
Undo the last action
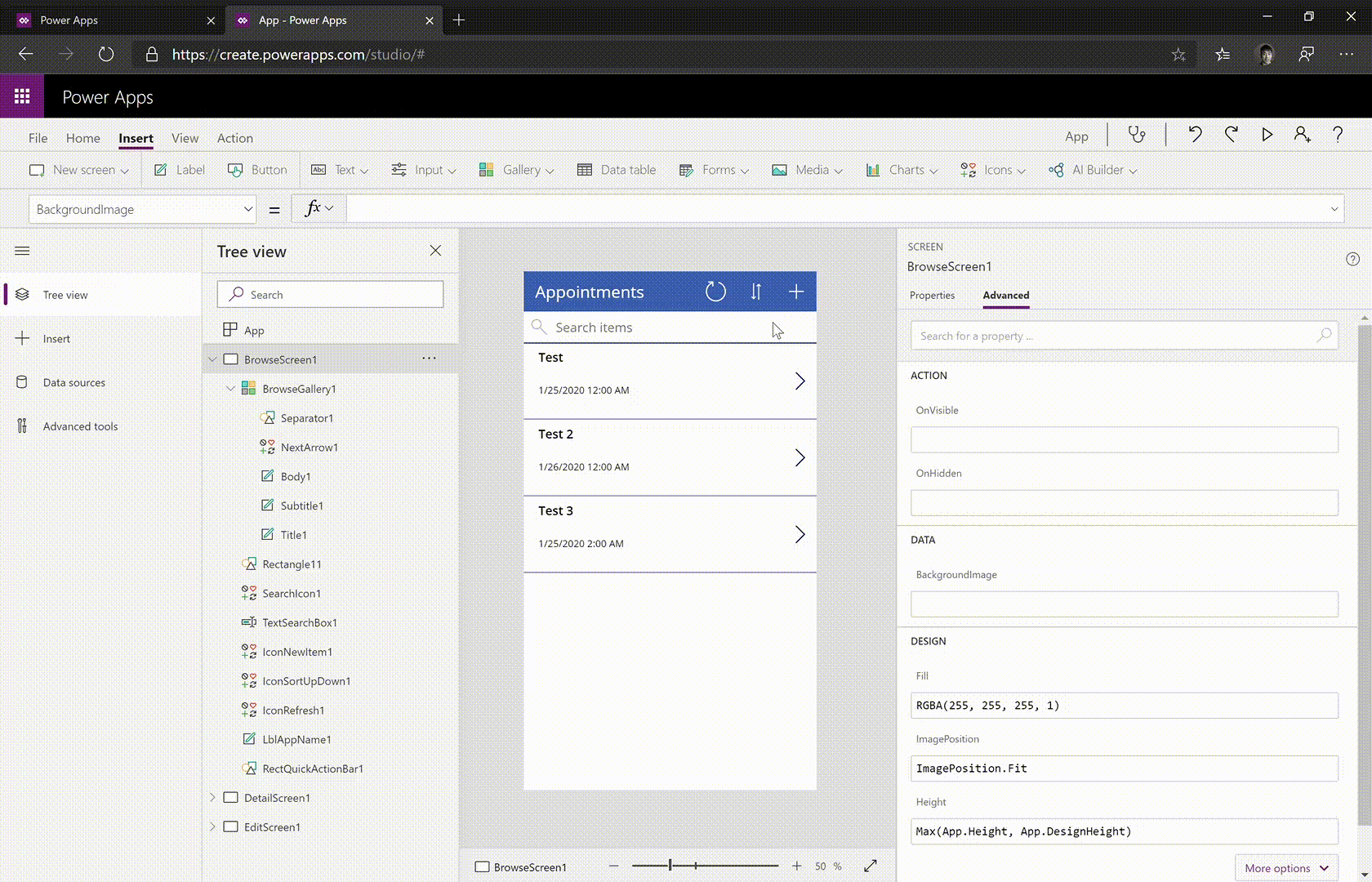(1195, 135)
